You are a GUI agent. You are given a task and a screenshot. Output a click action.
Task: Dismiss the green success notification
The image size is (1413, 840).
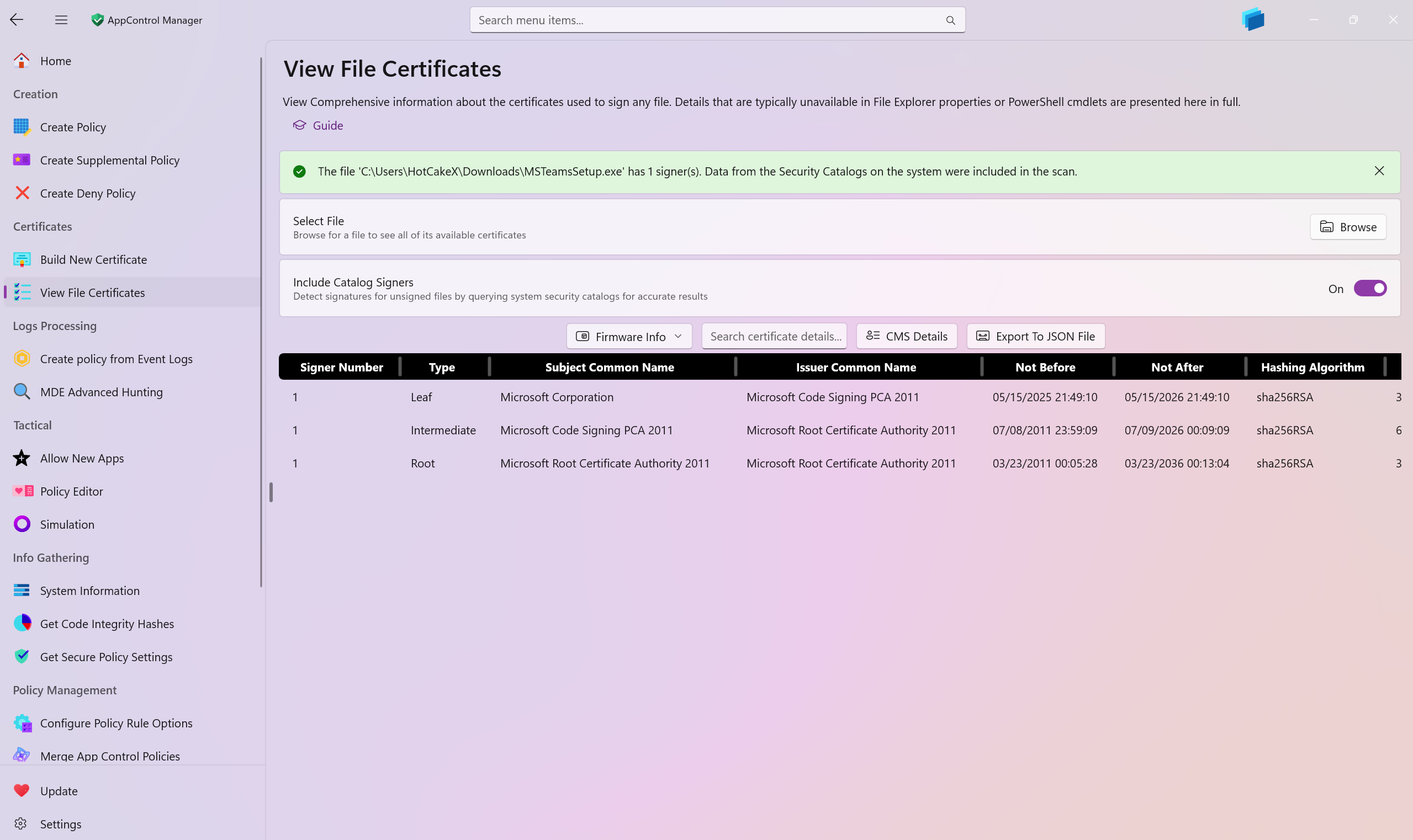[x=1378, y=171]
